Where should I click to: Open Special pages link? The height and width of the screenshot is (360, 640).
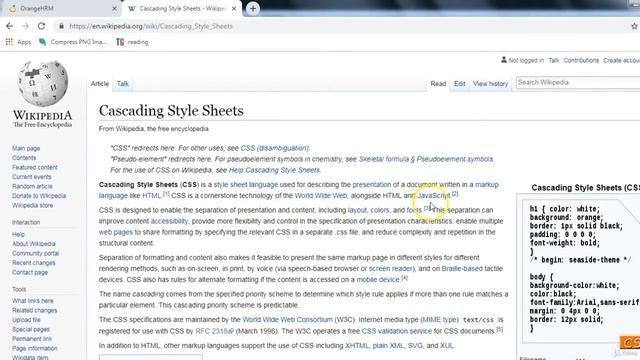tap(31, 329)
